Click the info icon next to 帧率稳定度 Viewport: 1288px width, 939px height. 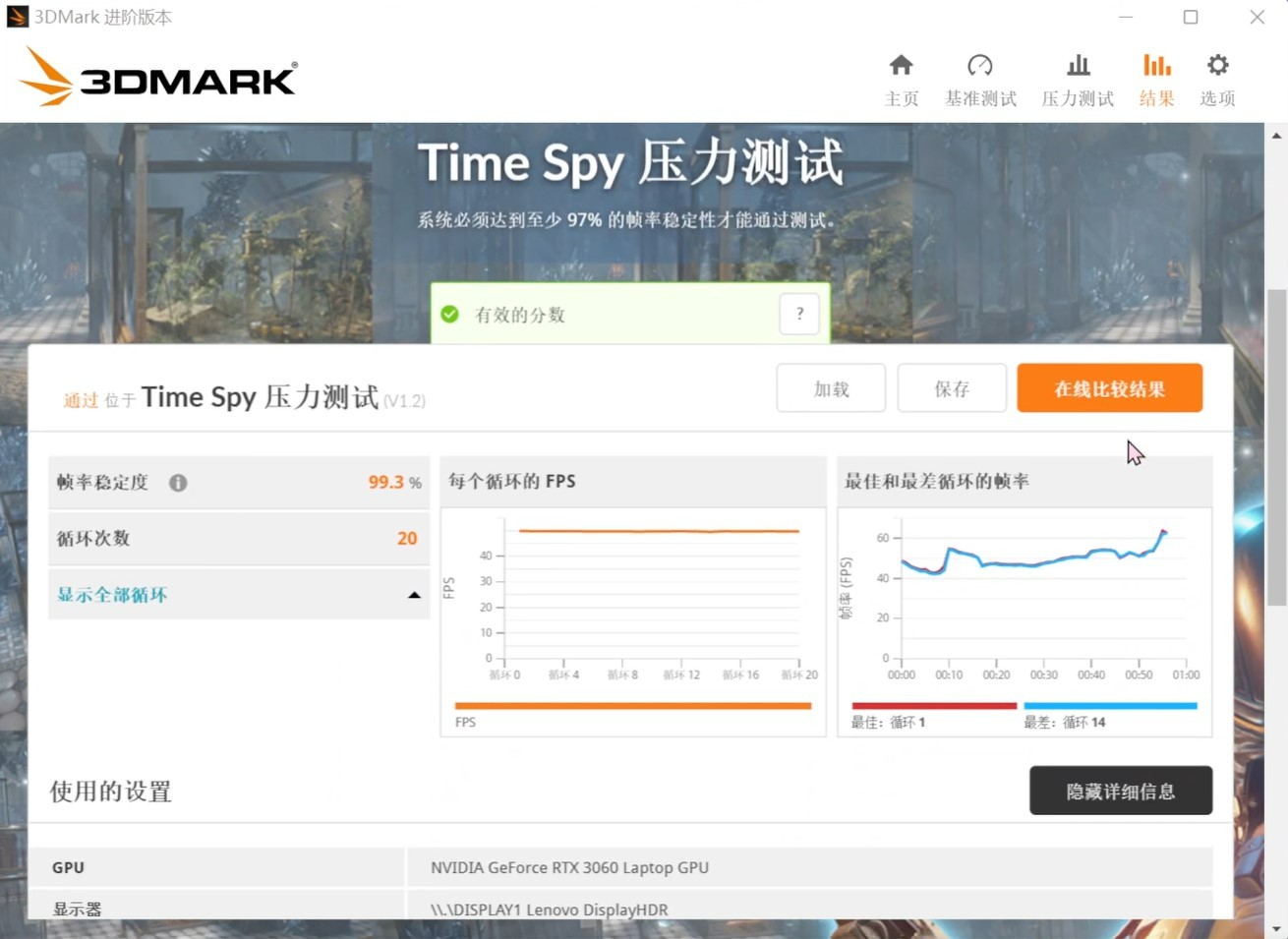(x=178, y=483)
